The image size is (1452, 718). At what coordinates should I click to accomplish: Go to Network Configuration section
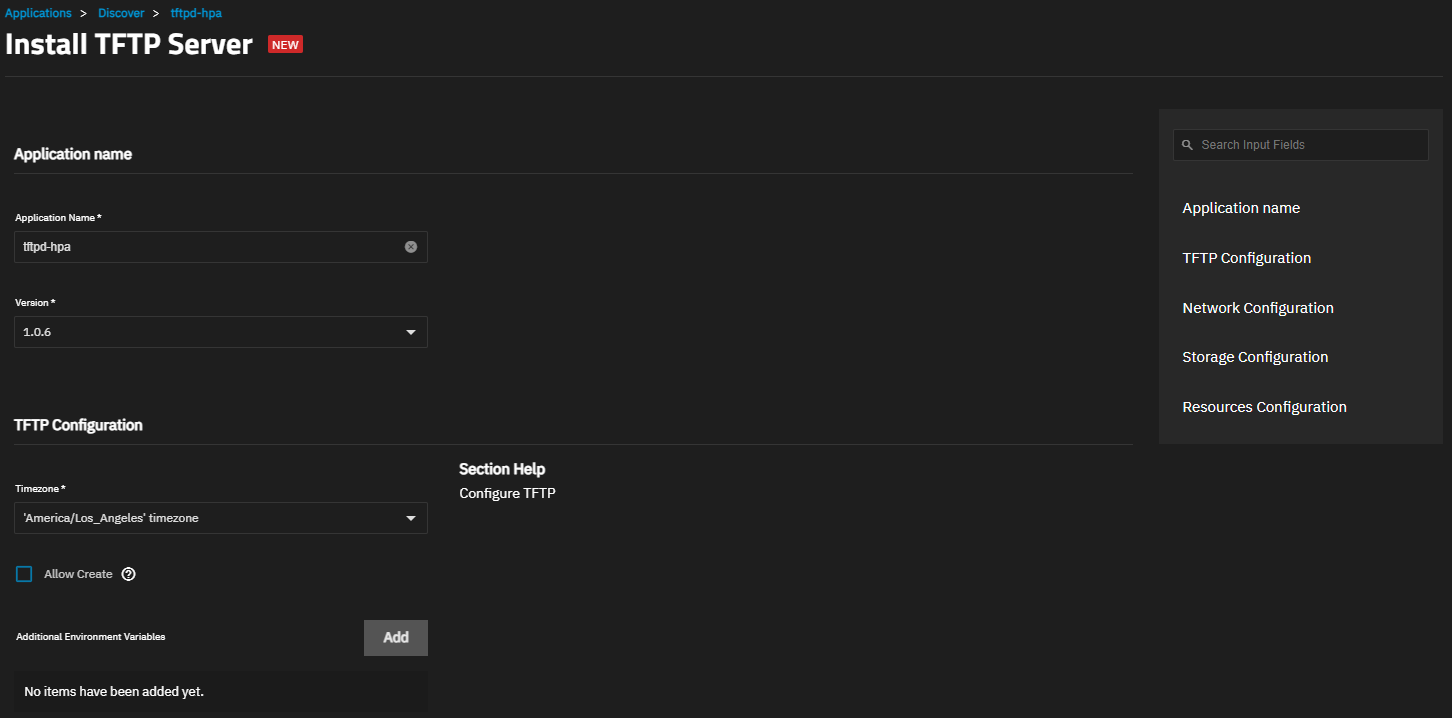pos(1257,308)
